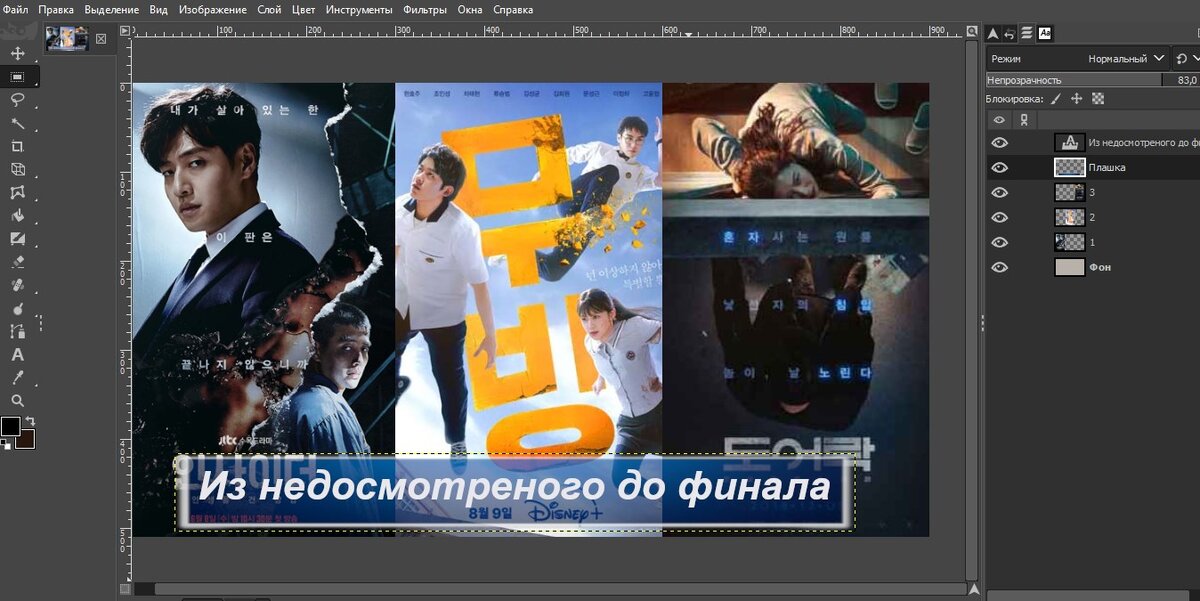1200x601 pixels.
Task: Select the Paths tool
Action: click(x=17, y=331)
